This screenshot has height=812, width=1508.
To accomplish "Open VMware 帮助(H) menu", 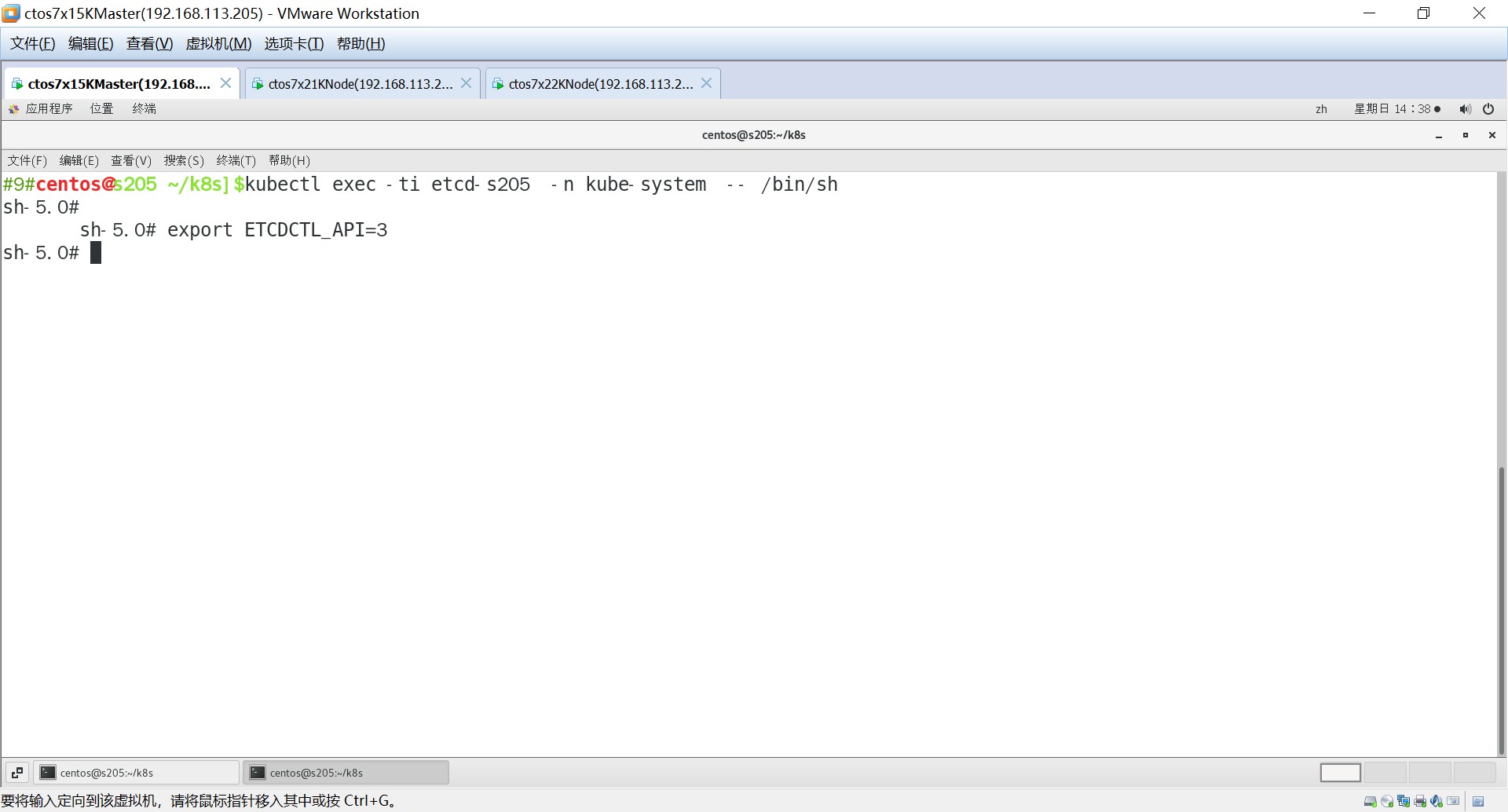I will tap(361, 44).
